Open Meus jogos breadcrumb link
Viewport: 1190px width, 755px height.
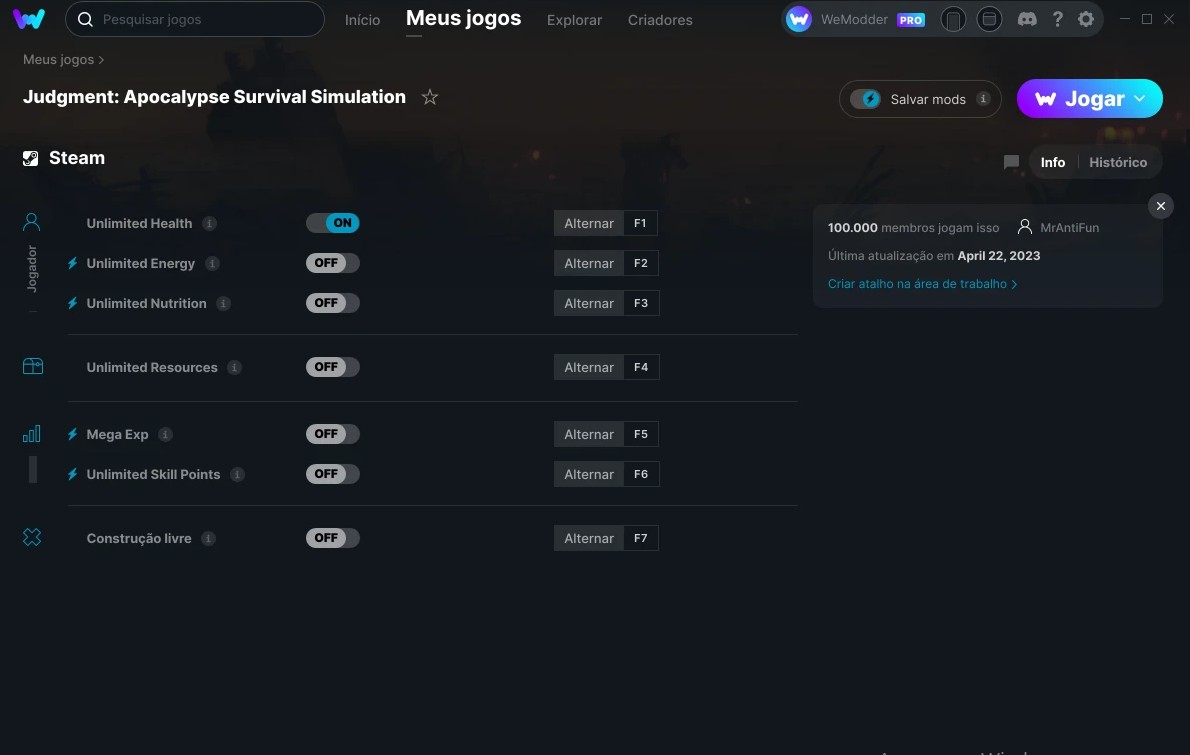58,60
